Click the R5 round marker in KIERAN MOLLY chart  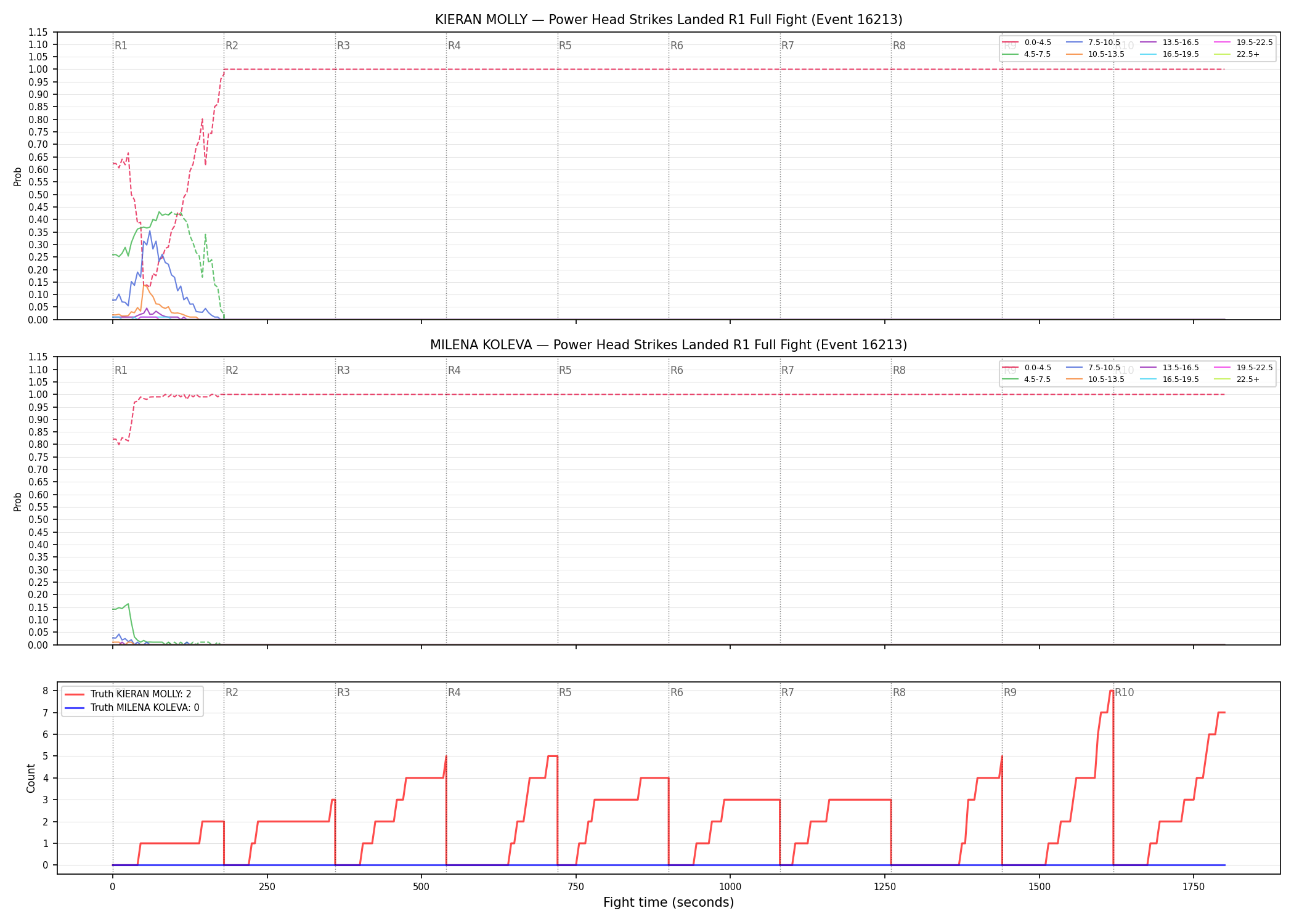coord(565,46)
